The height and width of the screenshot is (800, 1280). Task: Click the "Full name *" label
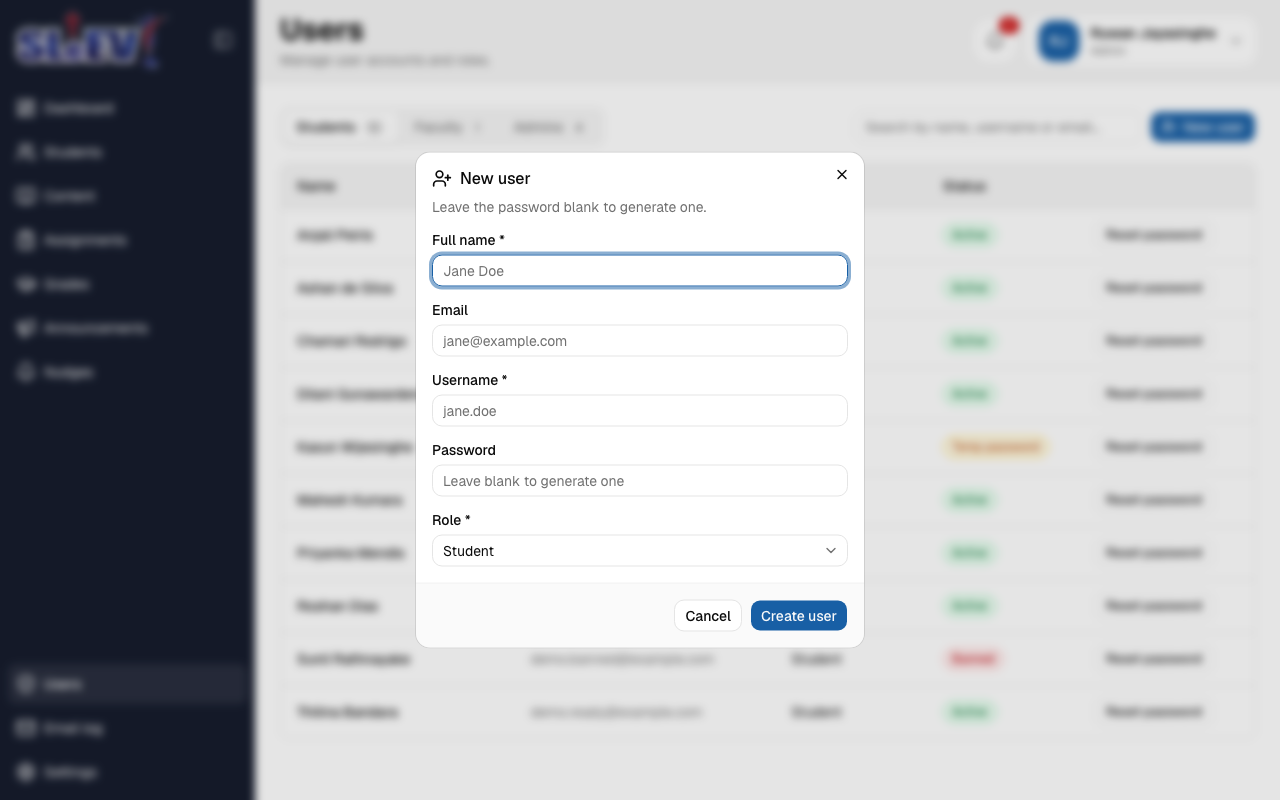tap(468, 240)
